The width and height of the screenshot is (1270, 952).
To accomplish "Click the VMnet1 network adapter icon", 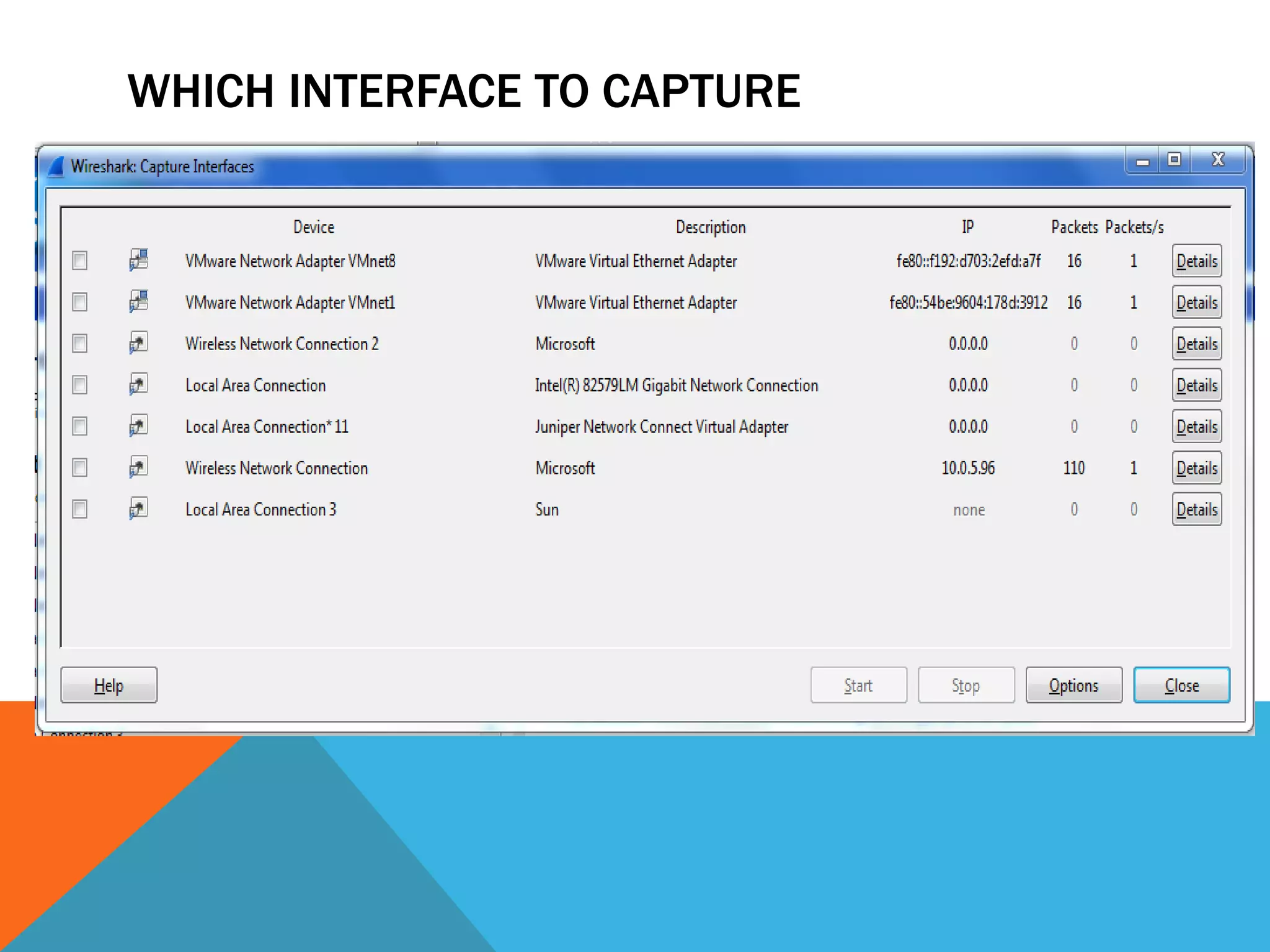I will tap(138, 301).
